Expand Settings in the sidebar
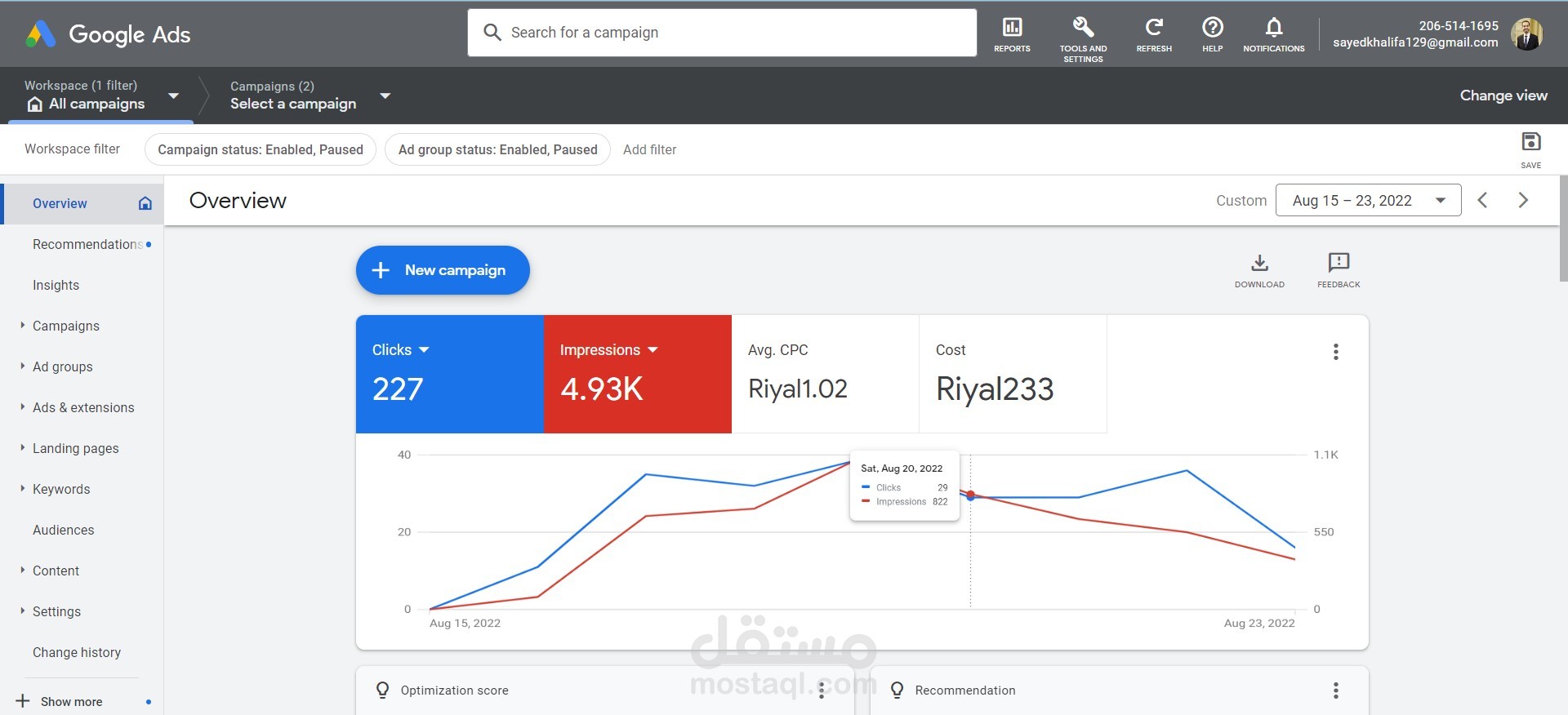Image resolution: width=1568 pixels, height=715 pixels. (22, 611)
